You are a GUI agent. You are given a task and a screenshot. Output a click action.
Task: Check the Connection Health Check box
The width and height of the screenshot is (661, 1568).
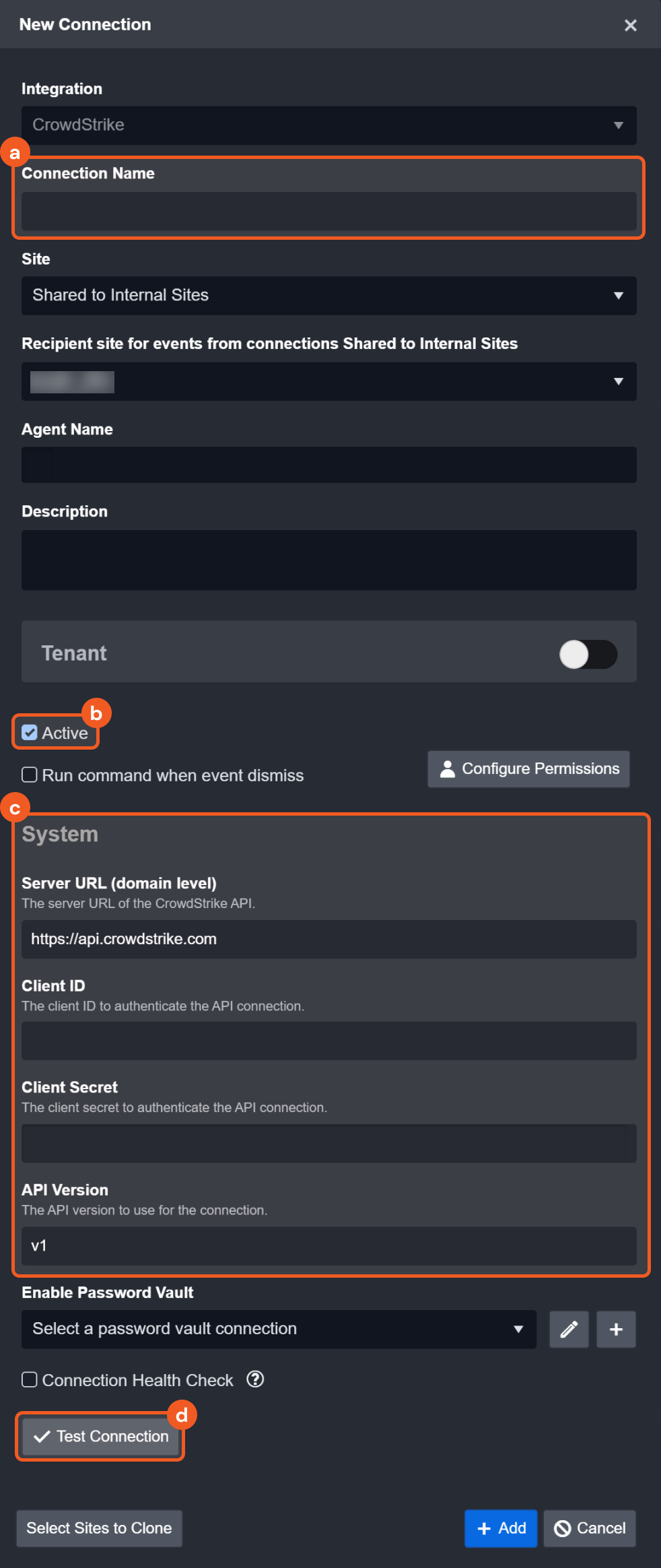[30, 1379]
